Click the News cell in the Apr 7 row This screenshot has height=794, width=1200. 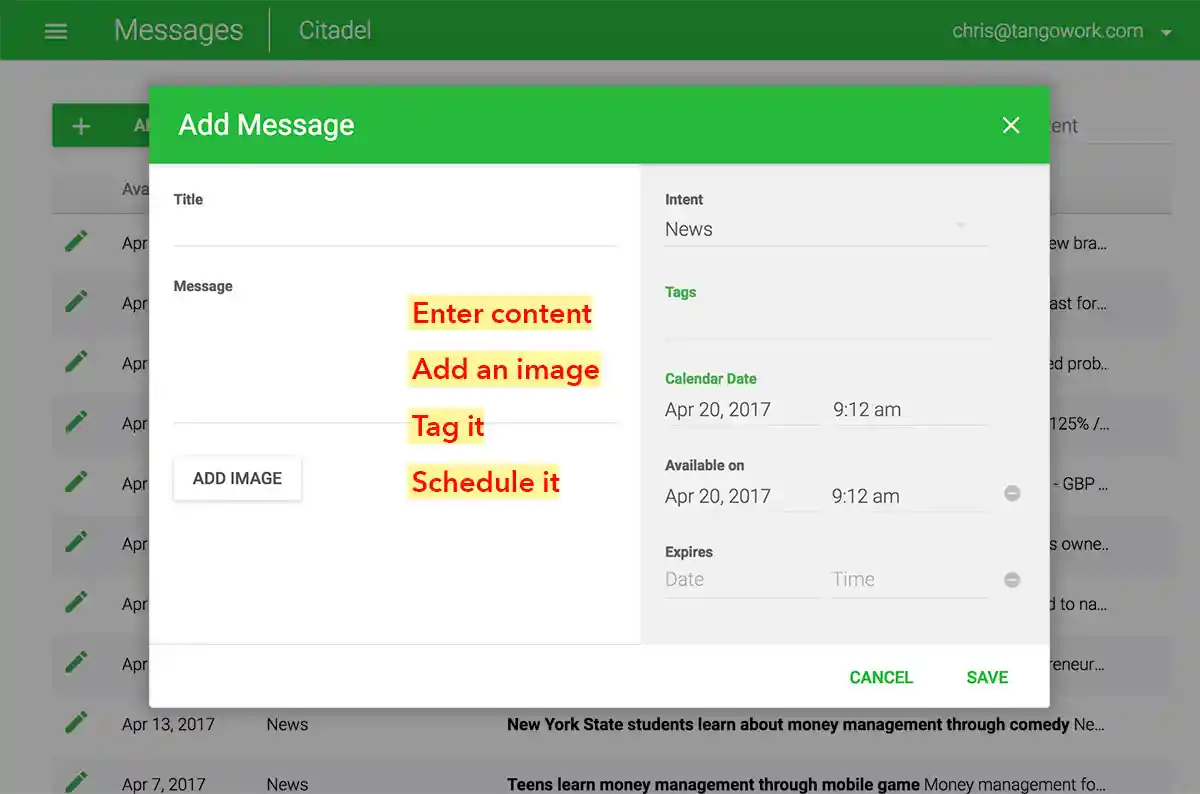coord(287,785)
